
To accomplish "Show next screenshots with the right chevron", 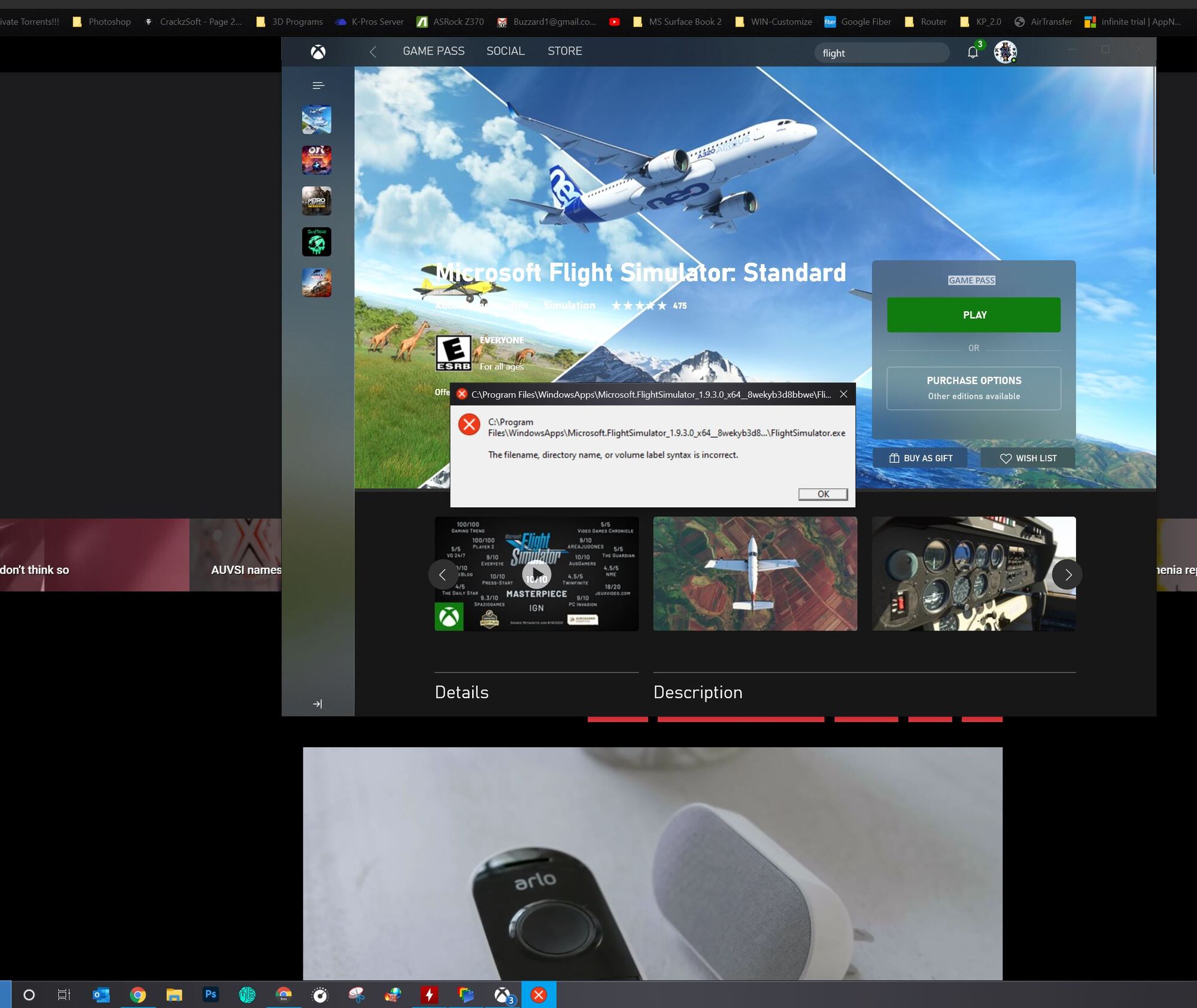I will tap(1067, 575).
